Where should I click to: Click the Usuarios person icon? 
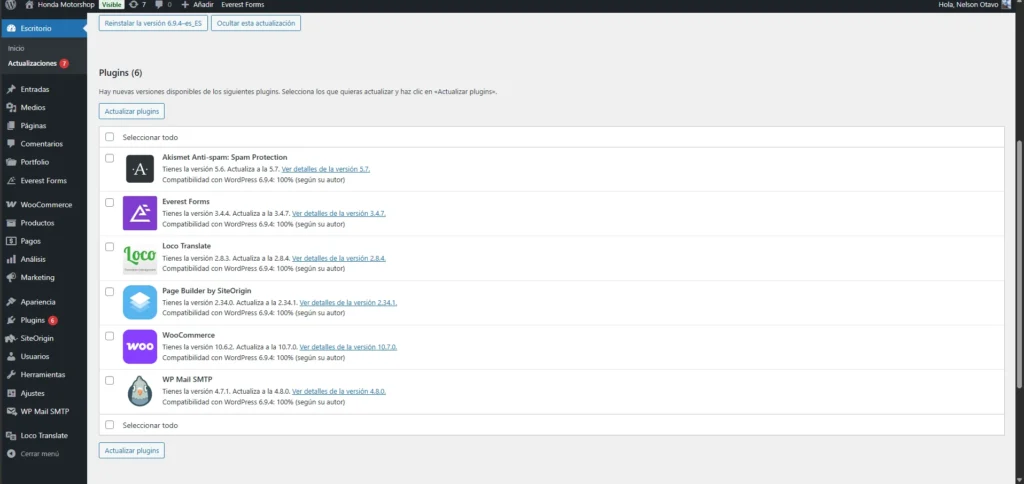(x=11, y=357)
